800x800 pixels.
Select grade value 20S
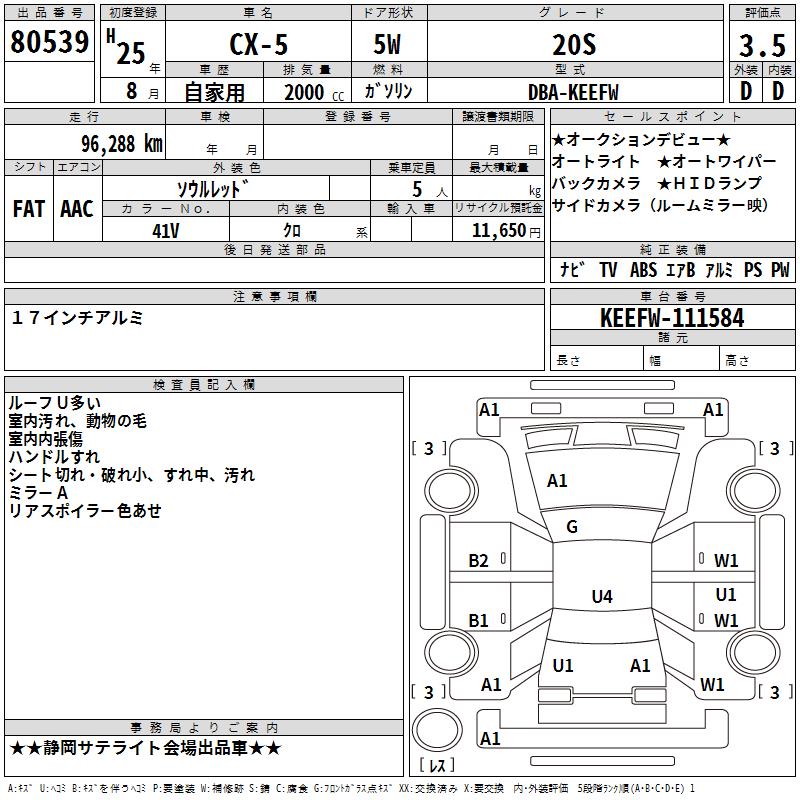click(574, 45)
